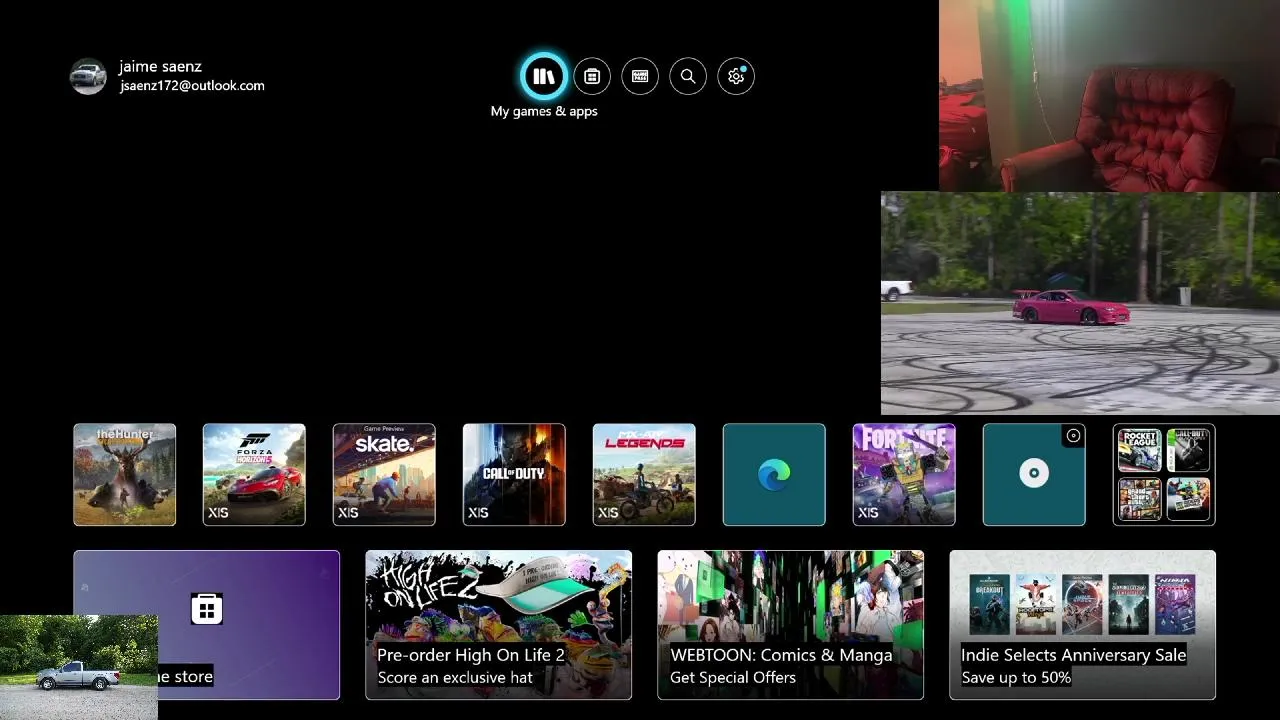Screen dimensions: 1280x720
Task: Click the red couch webcam overlay
Action: 1109,95
